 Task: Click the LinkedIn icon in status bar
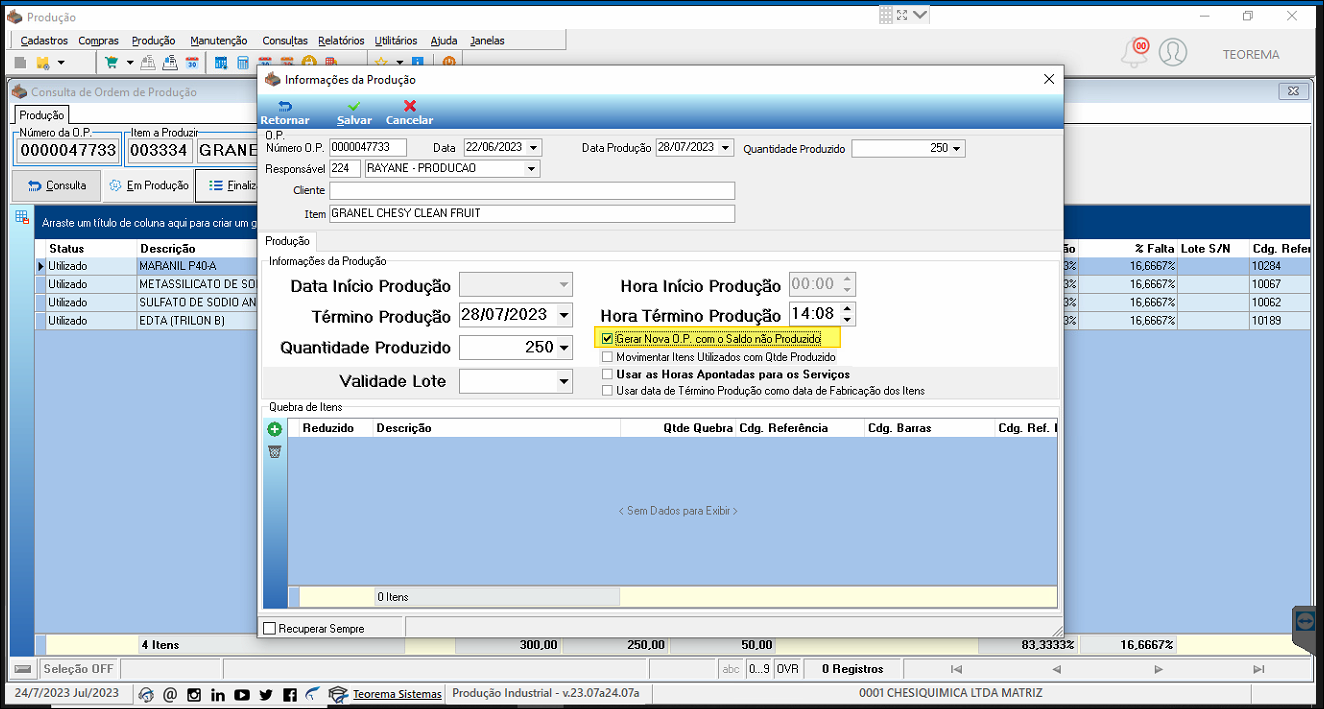pos(218,694)
